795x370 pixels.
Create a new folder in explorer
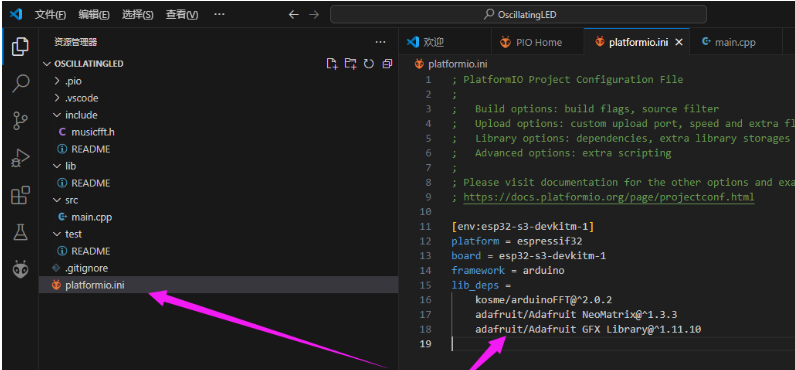click(x=350, y=64)
